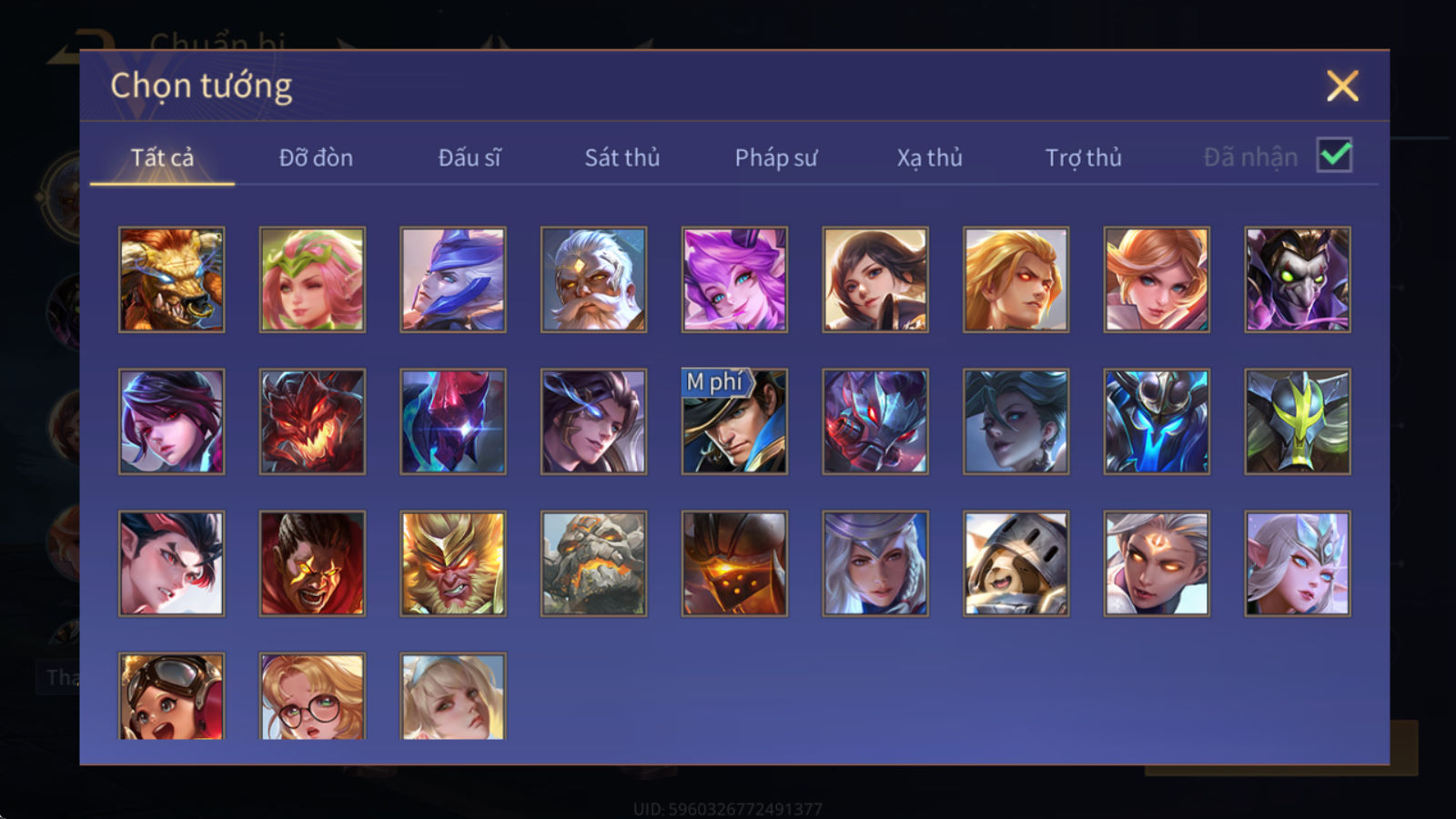Filter heroes by Pháp sư

[x=775, y=157]
